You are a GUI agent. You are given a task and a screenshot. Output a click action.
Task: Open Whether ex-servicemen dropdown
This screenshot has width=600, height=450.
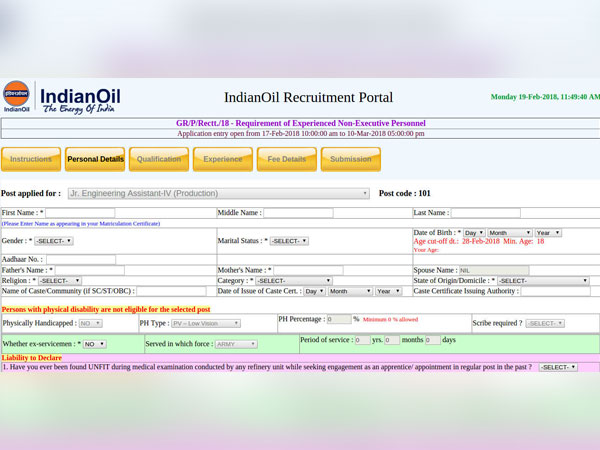(95, 344)
